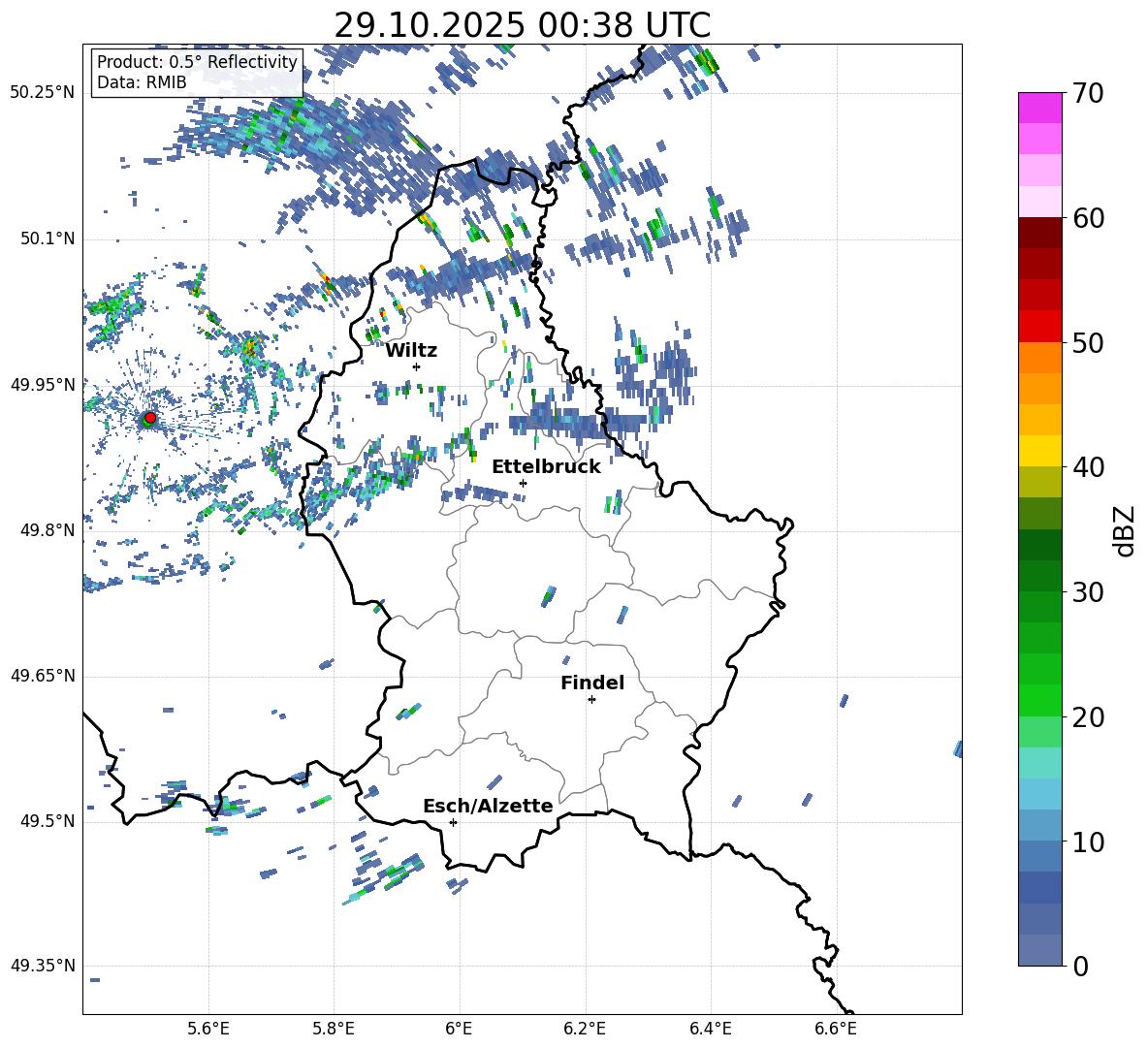Click the red radar site marker

coord(150,417)
